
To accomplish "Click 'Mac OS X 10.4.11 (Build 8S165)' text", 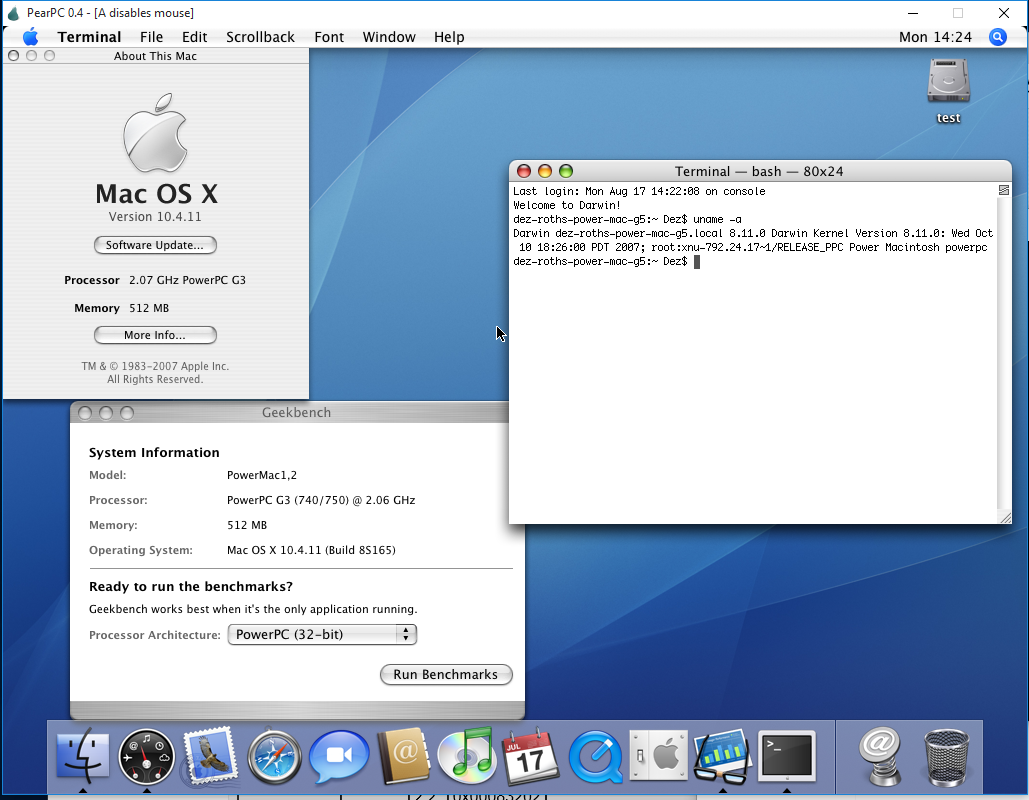I will click(x=311, y=550).
